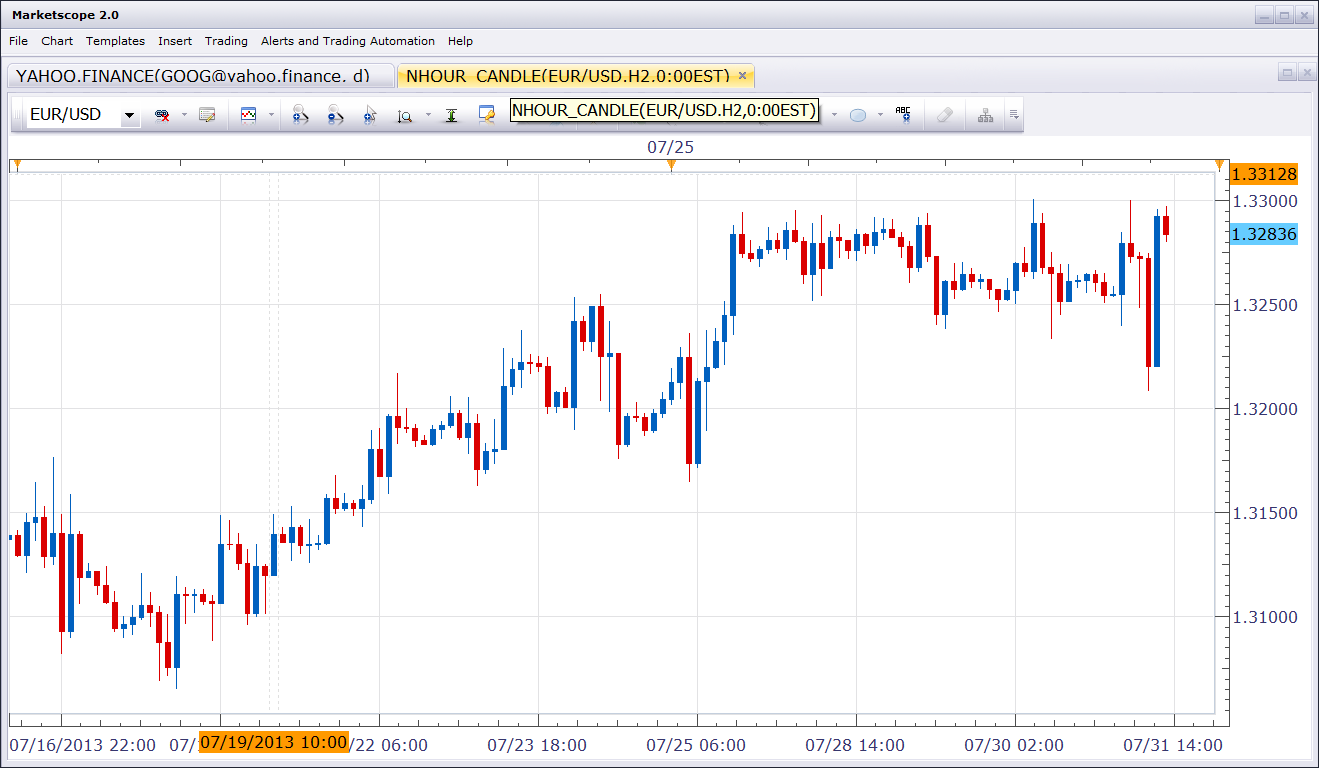
Task: Click the add text label ABC icon
Action: click(903, 115)
